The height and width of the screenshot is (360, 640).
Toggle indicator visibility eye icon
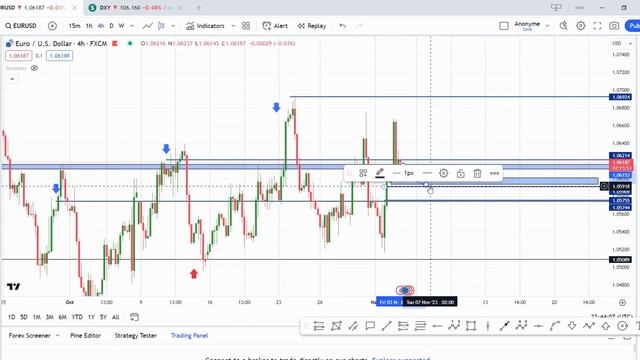[34, 68]
